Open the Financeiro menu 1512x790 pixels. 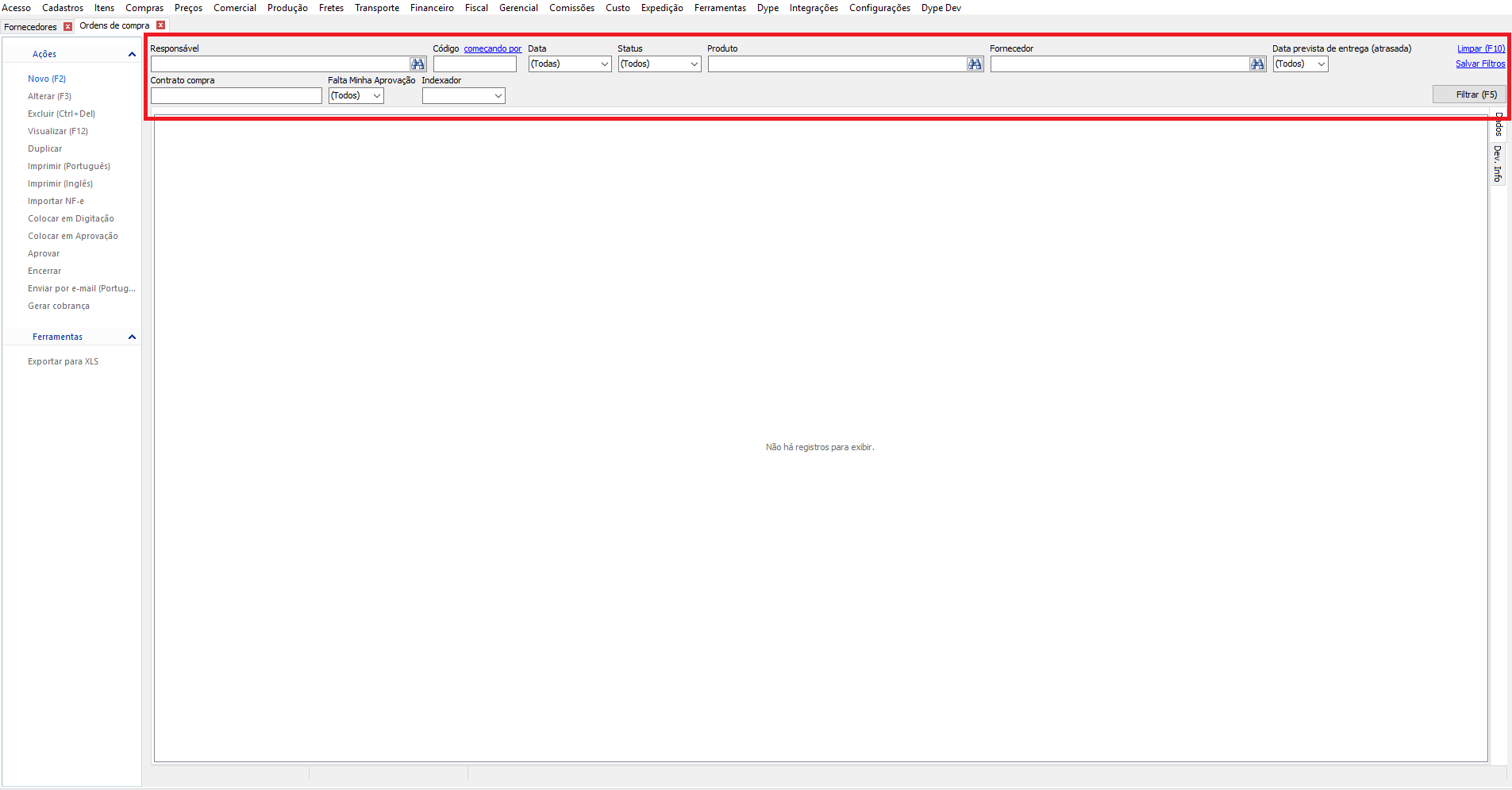(x=432, y=8)
